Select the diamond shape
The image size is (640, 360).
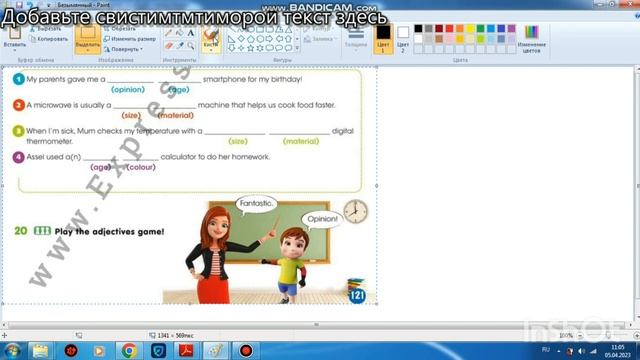241,39
